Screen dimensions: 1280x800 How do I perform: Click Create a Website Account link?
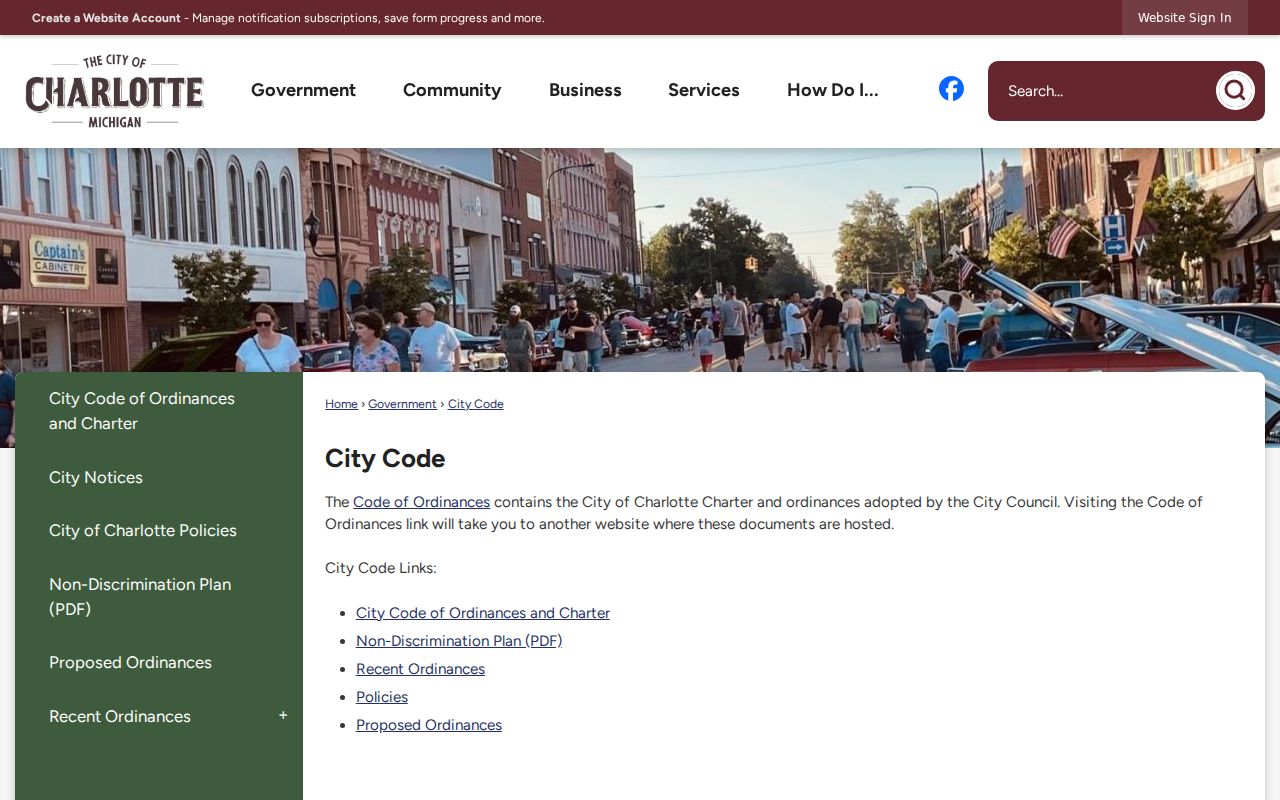[x=106, y=18]
